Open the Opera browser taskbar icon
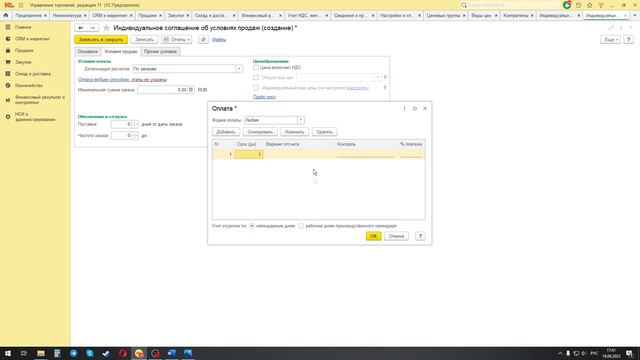Screen dimensions: 640x360 coord(122,353)
